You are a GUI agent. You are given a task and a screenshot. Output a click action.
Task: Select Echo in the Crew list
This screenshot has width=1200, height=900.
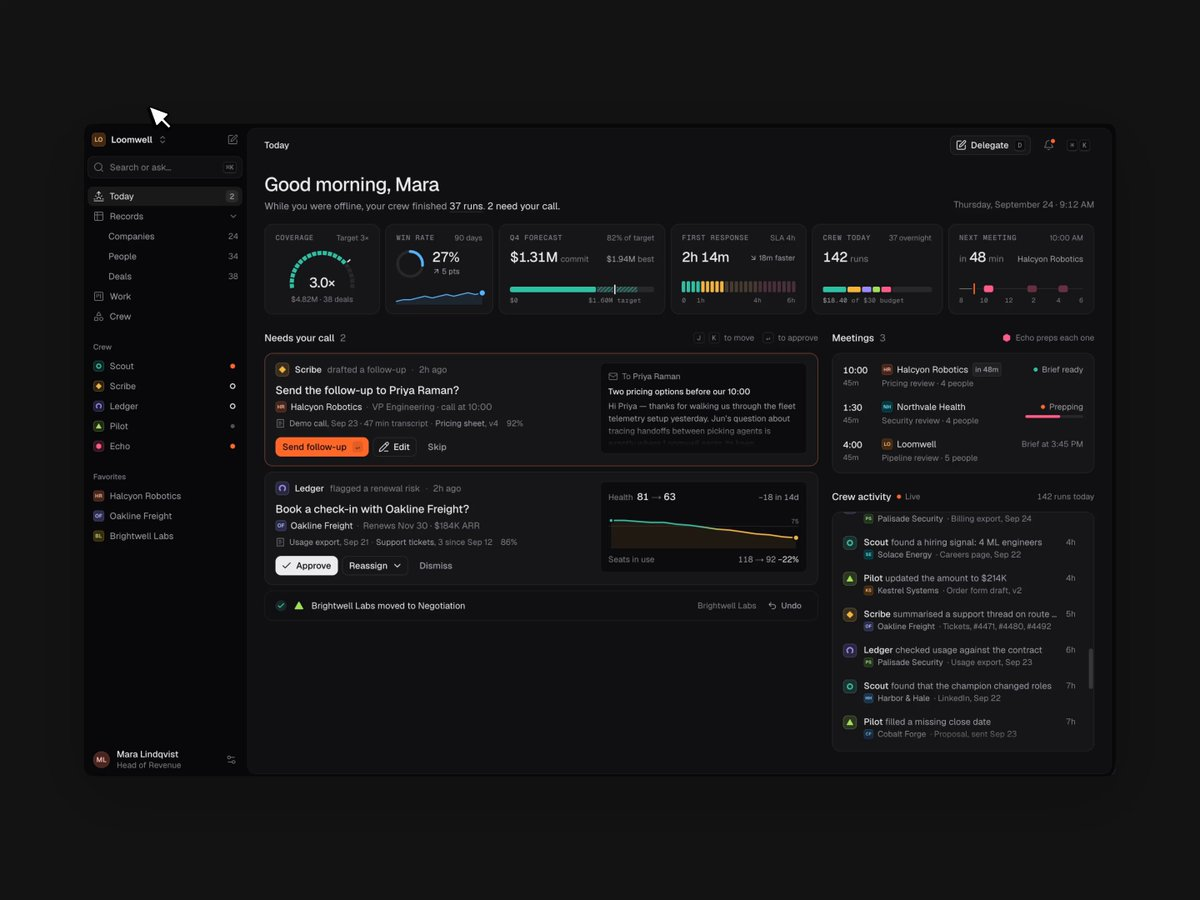(x=165, y=447)
